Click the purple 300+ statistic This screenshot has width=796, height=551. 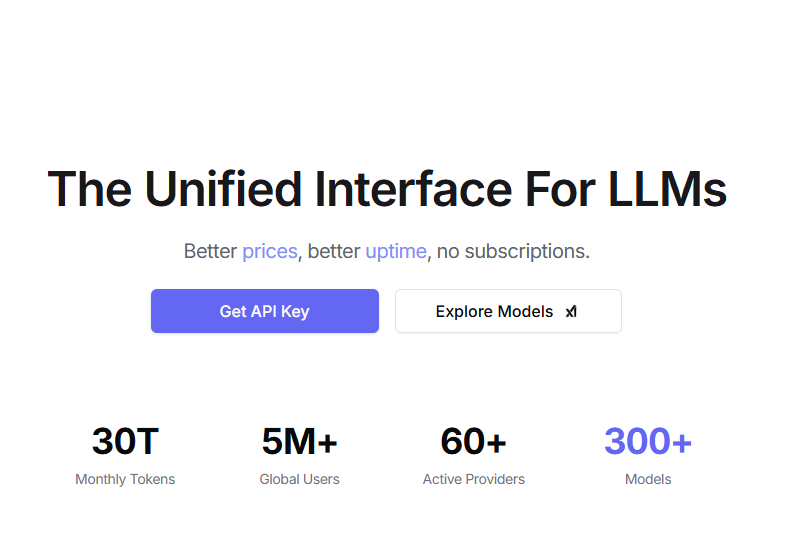point(648,441)
